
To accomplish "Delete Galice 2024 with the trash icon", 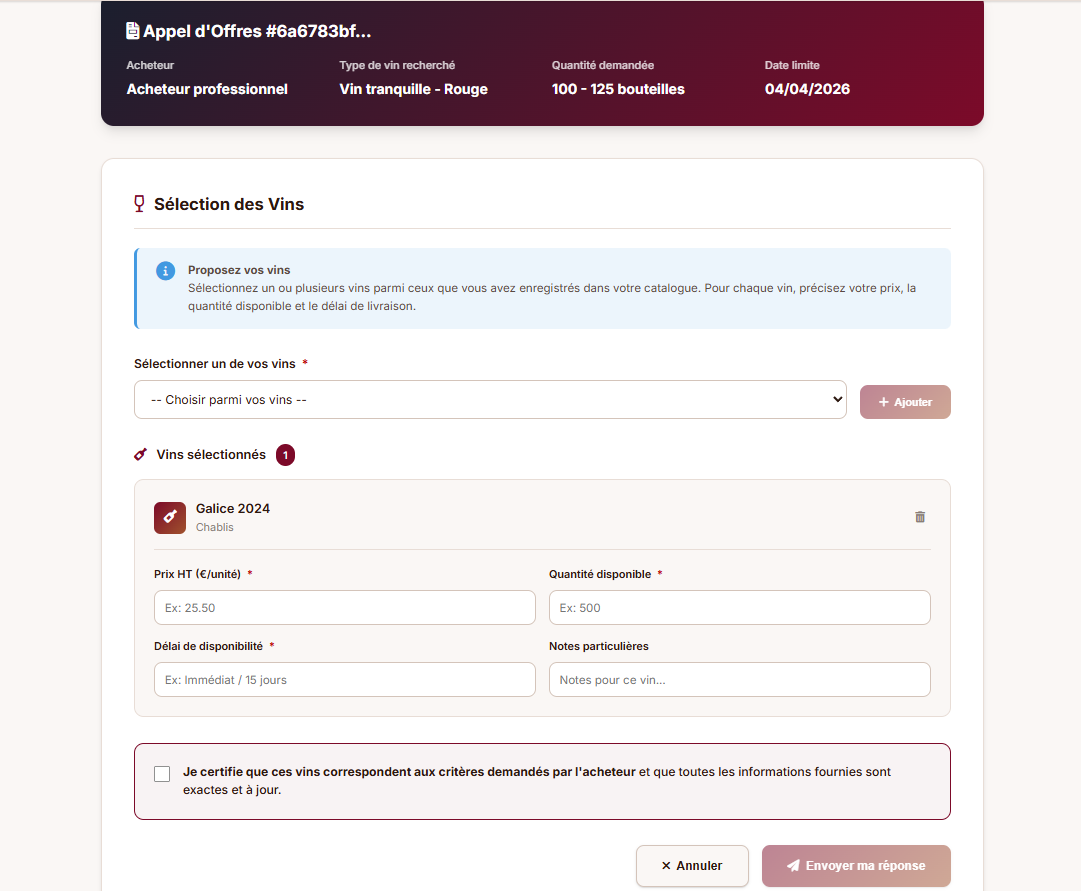I will 920,517.
